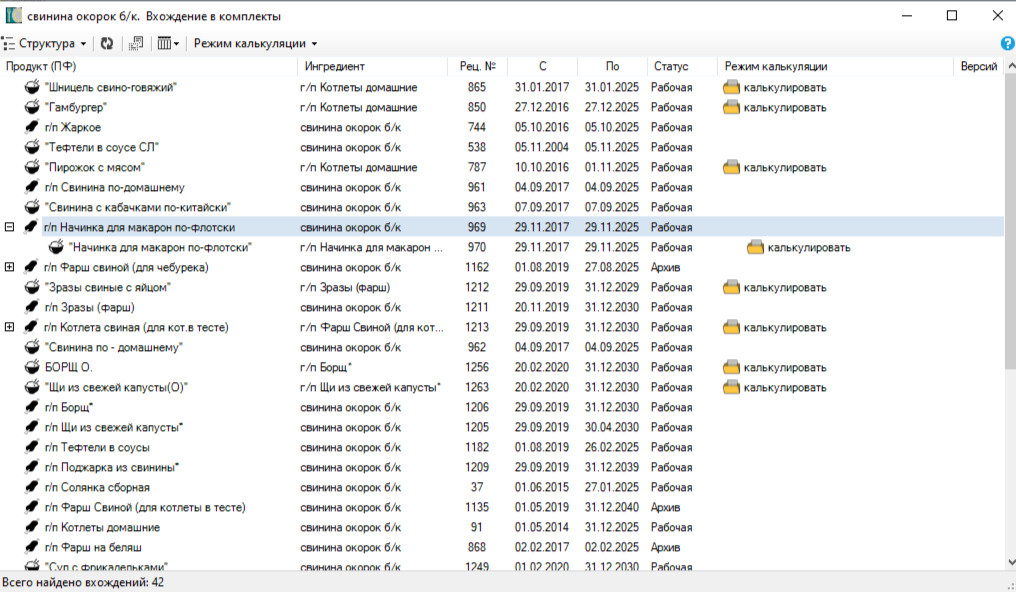Click dish icon of "Свинина с кабачками по-китайски"
1016x592 pixels.
point(32,207)
